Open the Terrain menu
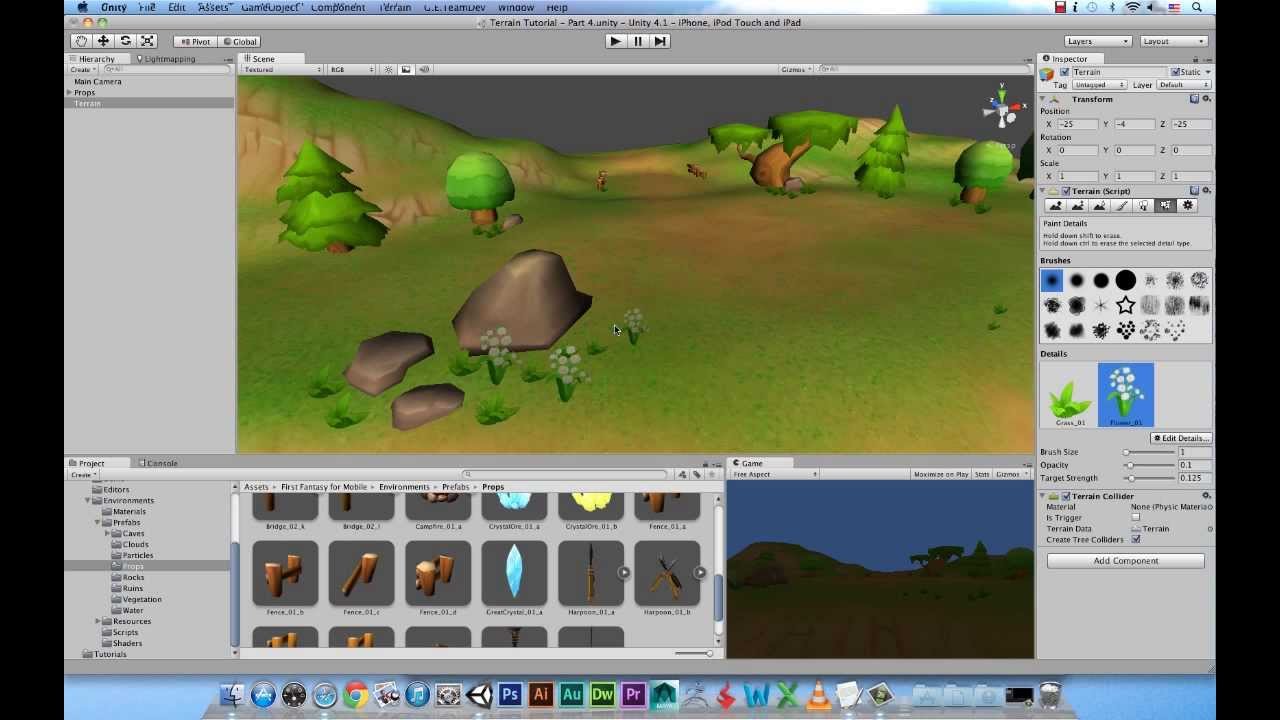The image size is (1280, 720). click(395, 7)
